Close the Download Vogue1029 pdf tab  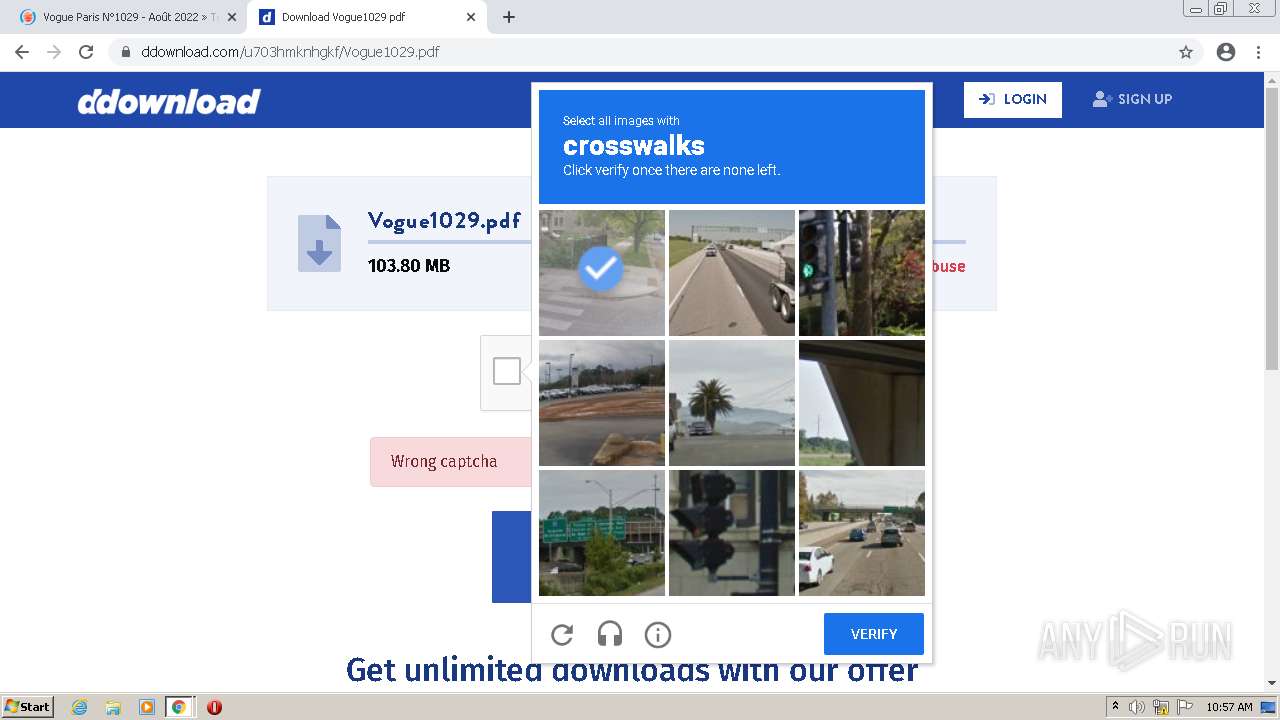click(x=471, y=17)
